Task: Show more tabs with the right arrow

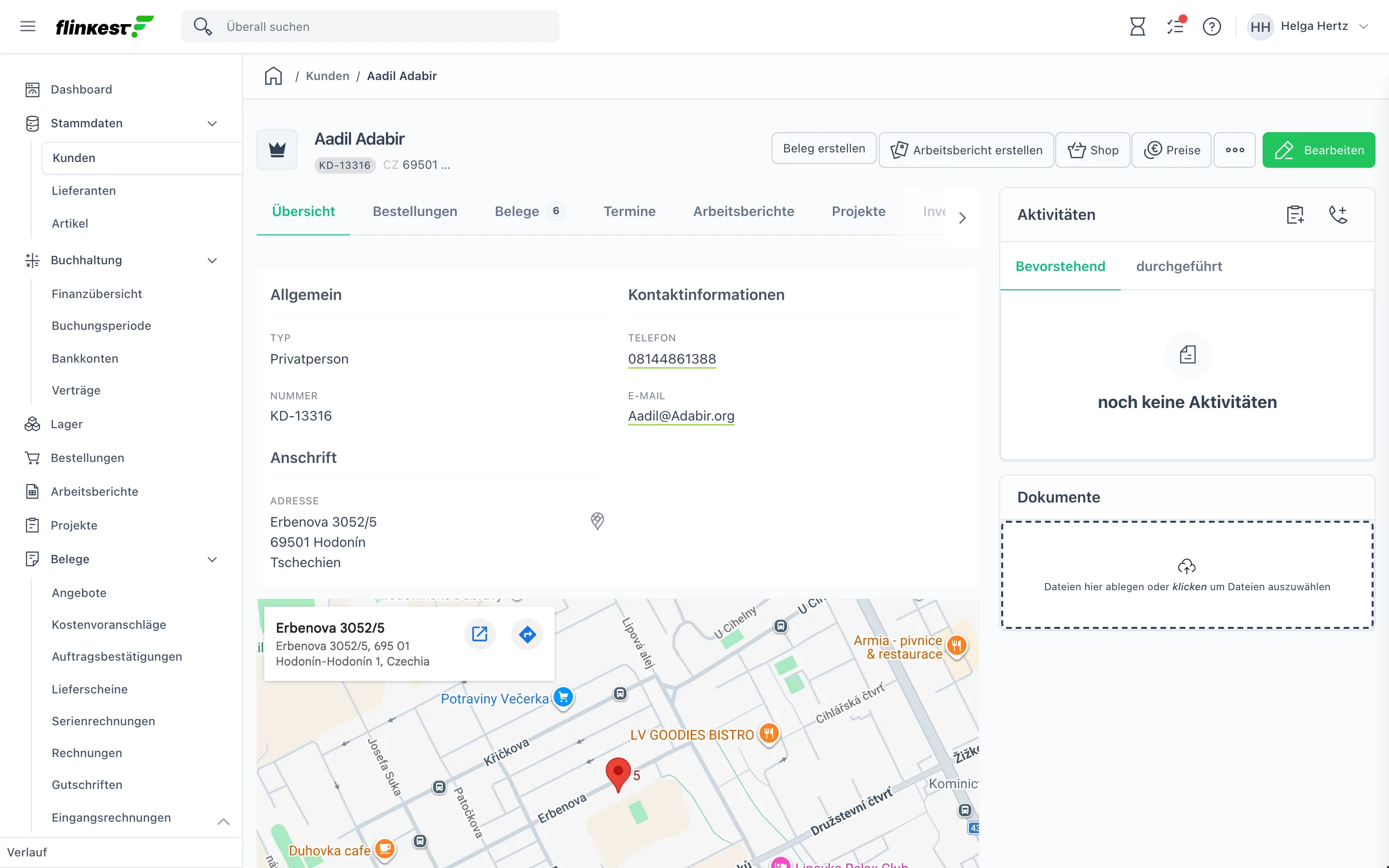Action: [963, 218]
